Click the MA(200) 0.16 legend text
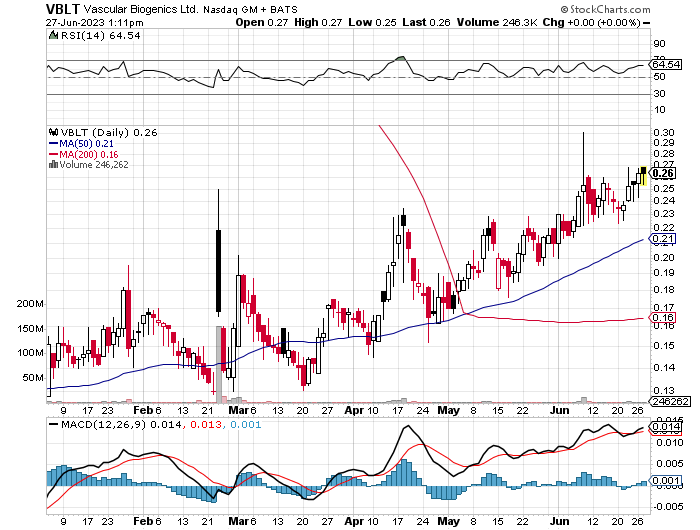The image size is (700, 530). (89, 155)
